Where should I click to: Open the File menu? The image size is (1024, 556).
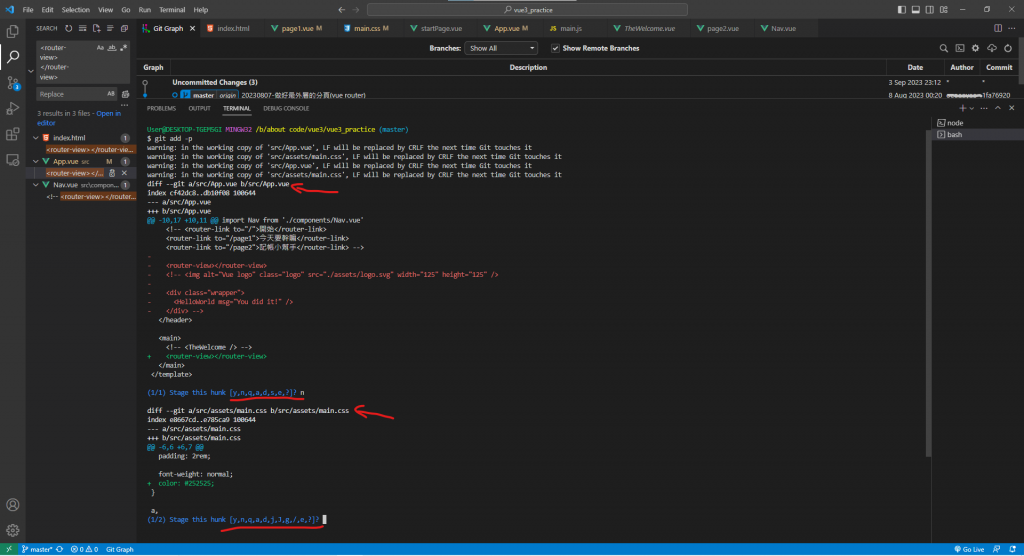click(28, 10)
